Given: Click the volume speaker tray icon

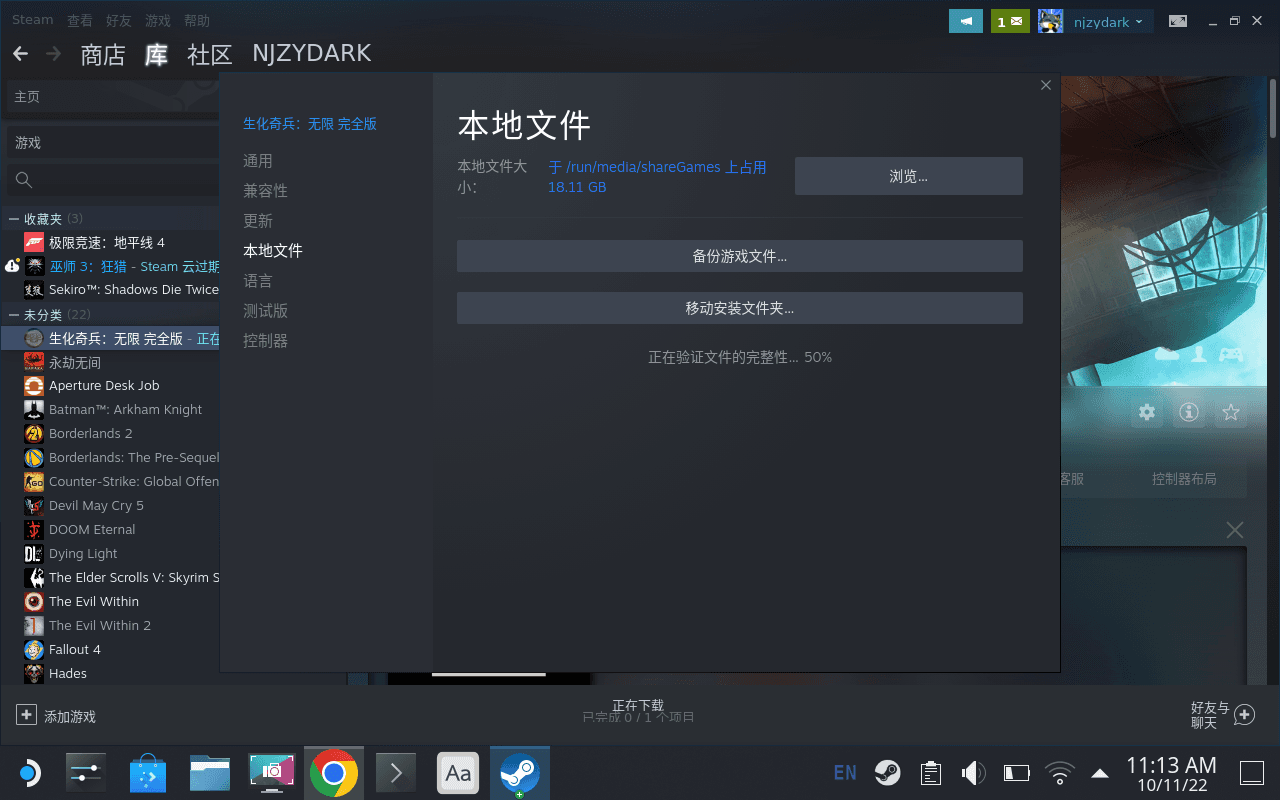Looking at the screenshot, I should point(973,773).
